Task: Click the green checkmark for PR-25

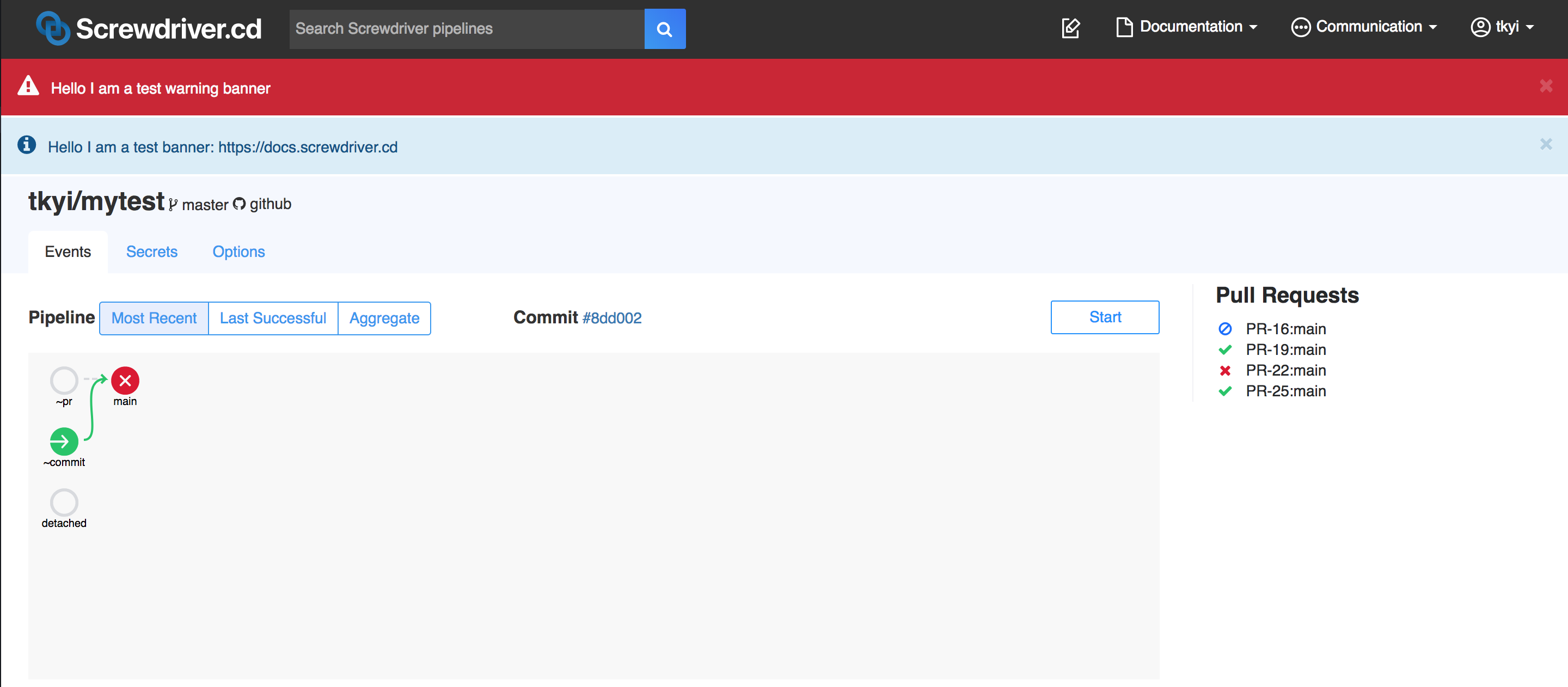Action: tap(1226, 391)
